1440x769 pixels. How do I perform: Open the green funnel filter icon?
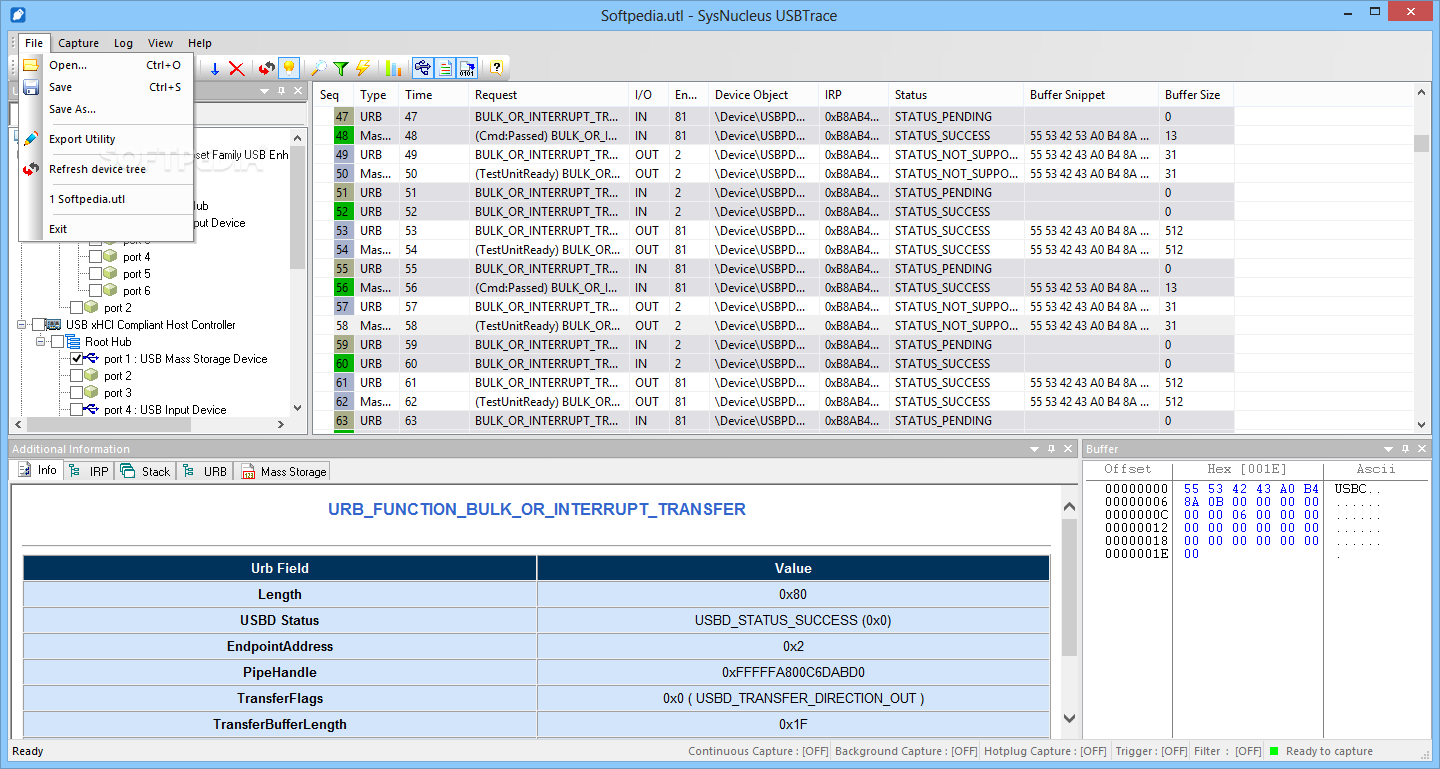tap(341, 68)
